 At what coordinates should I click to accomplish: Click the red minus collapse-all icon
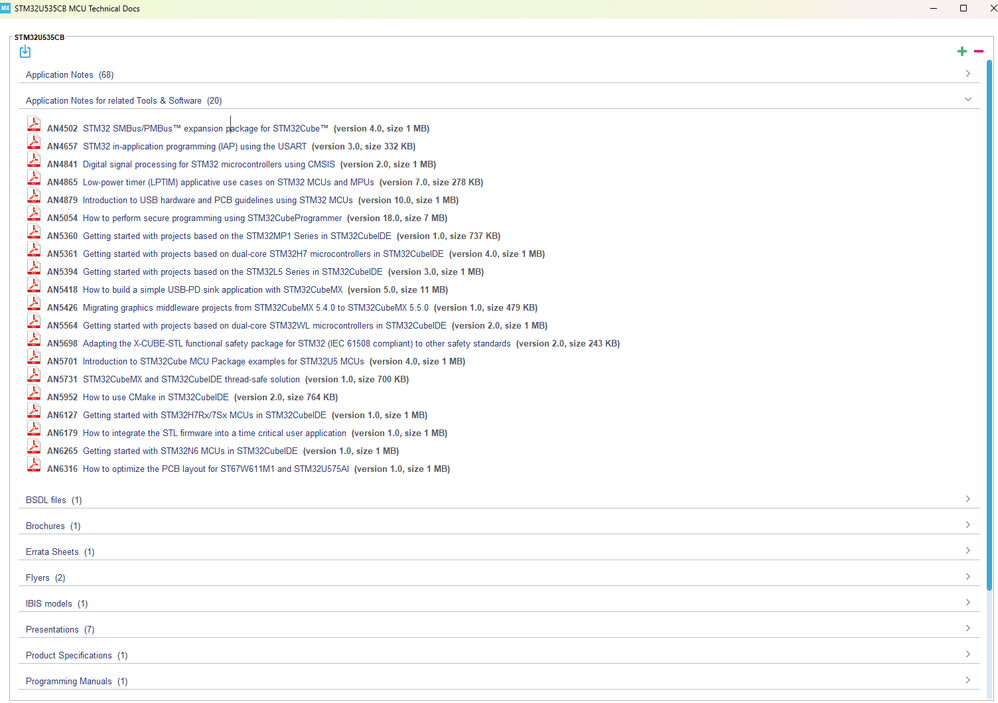click(x=979, y=51)
